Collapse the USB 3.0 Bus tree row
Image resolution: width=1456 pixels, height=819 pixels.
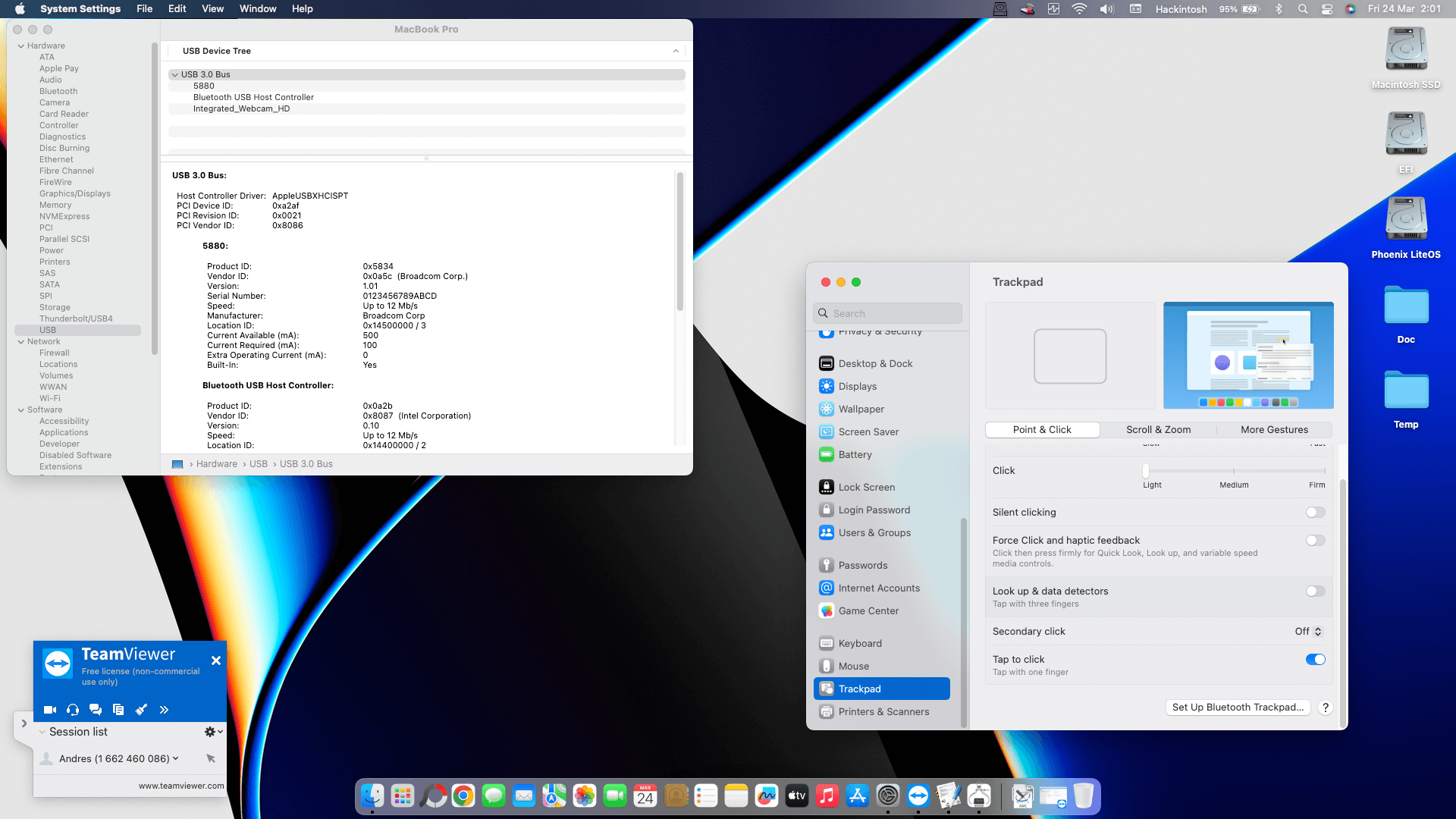click(x=175, y=74)
